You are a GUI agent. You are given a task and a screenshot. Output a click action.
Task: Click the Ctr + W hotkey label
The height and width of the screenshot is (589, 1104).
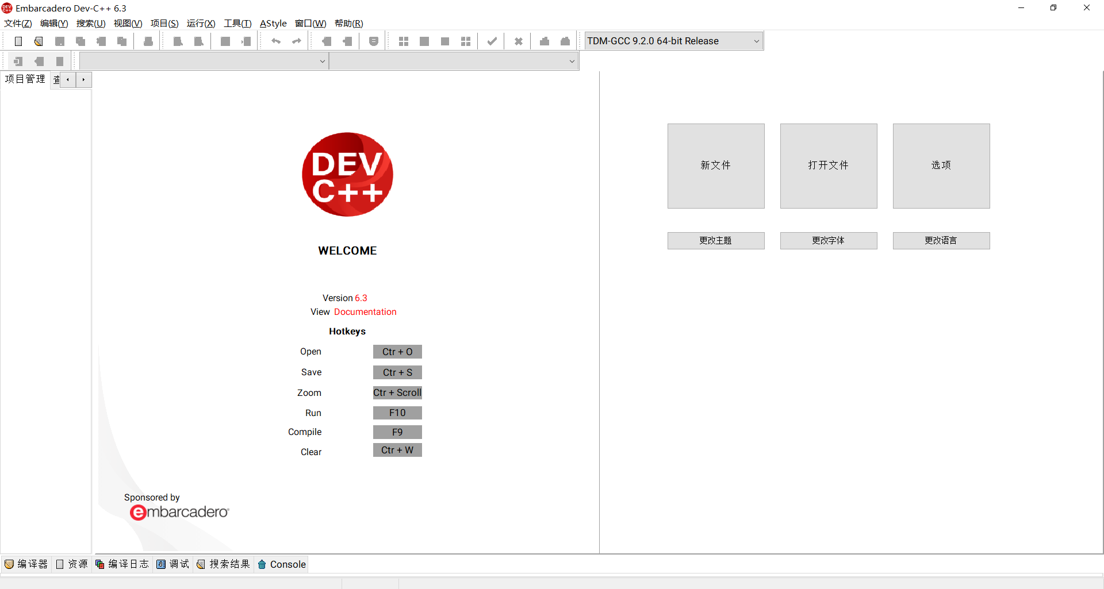[x=398, y=450]
